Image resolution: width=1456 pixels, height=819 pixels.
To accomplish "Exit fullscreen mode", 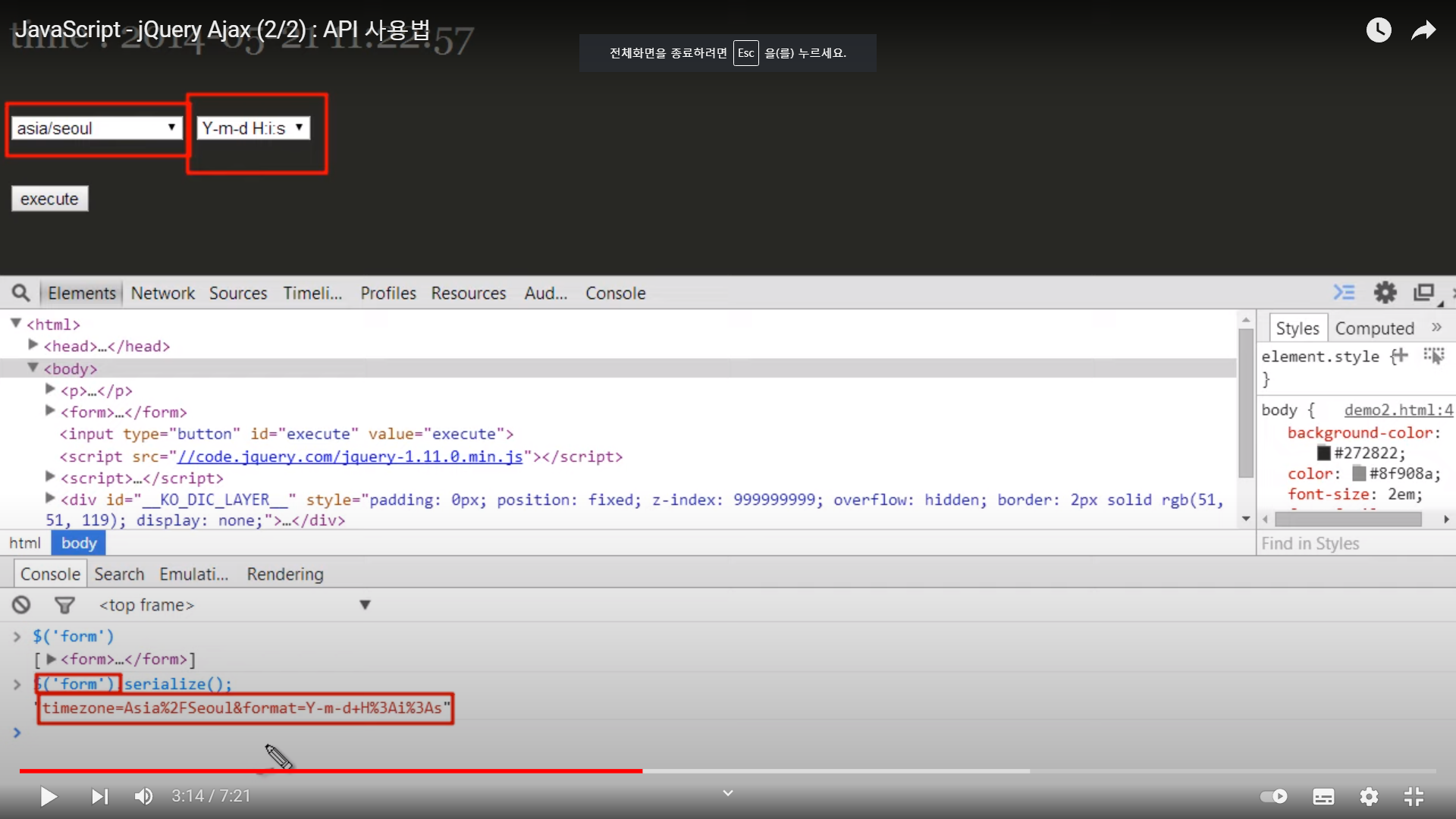I will click(x=1414, y=796).
